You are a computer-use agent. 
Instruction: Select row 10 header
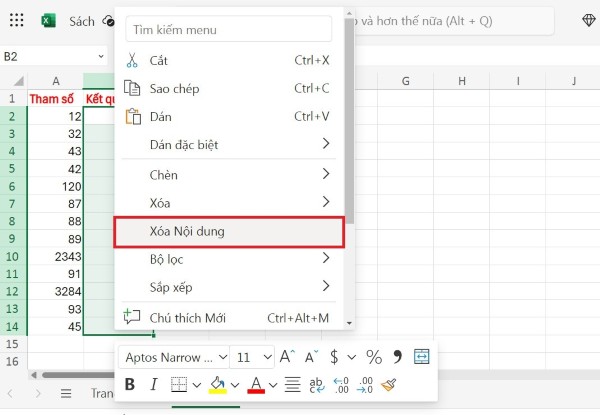(x=12, y=256)
